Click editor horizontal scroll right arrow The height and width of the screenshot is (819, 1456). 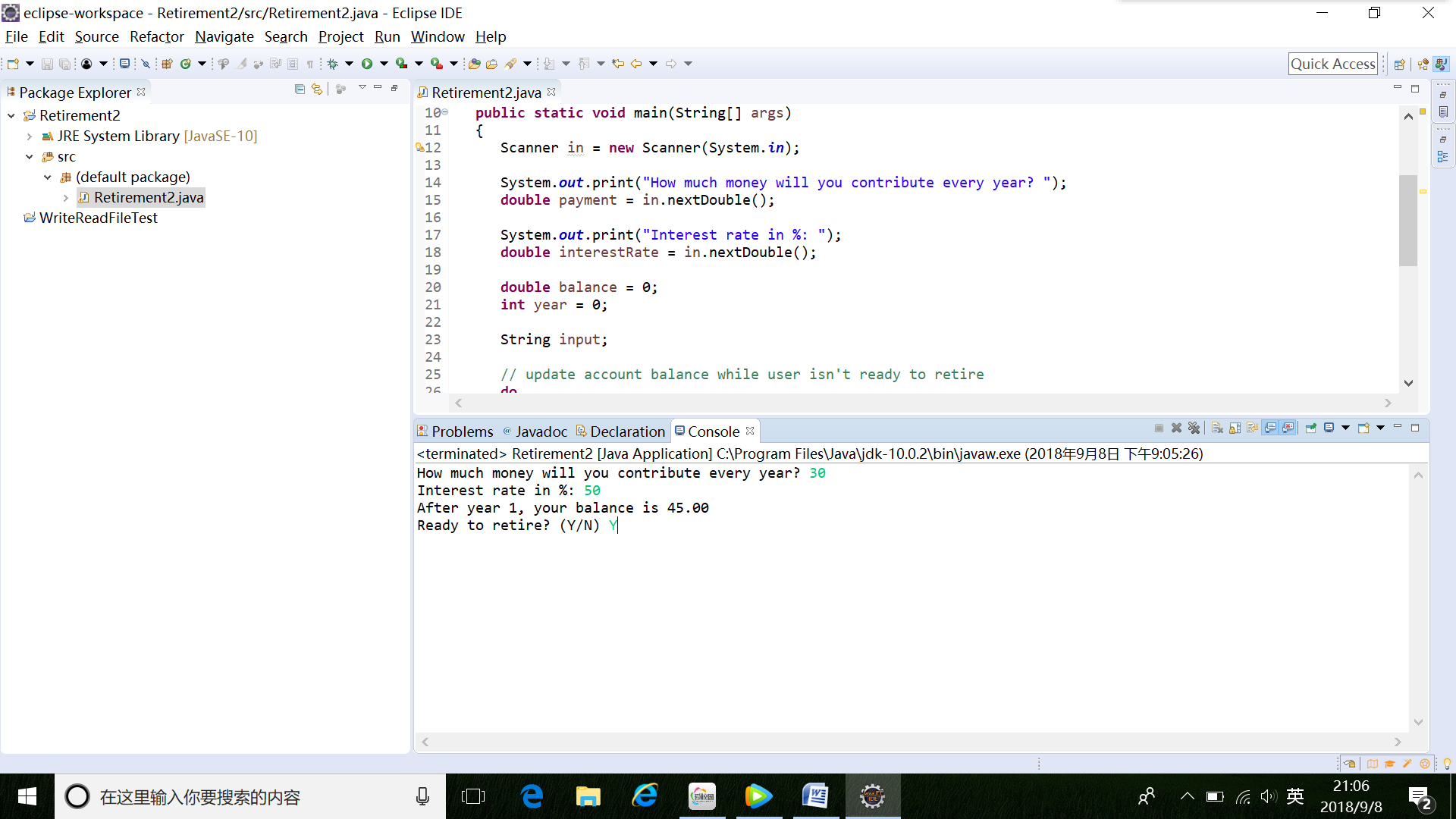pyautogui.click(x=1388, y=403)
